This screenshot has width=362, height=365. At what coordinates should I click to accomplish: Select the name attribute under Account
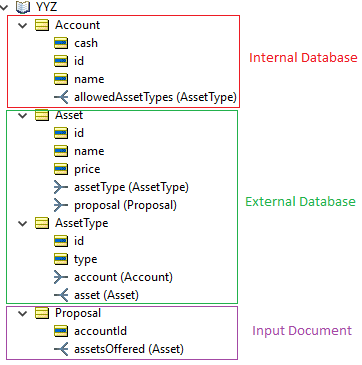pyautogui.click(x=89, y=79)
